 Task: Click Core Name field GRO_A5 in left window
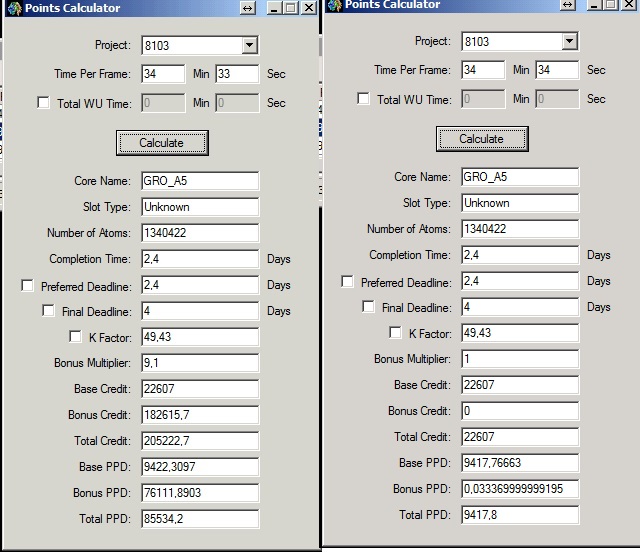click(200, 181)
